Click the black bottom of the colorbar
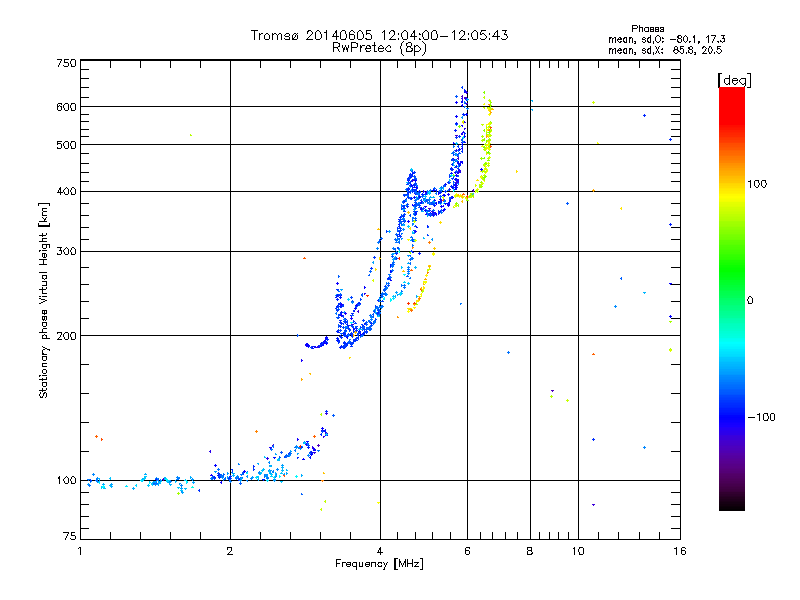The width and height of the screenshot is (800, 600). [x=732, y=503]
